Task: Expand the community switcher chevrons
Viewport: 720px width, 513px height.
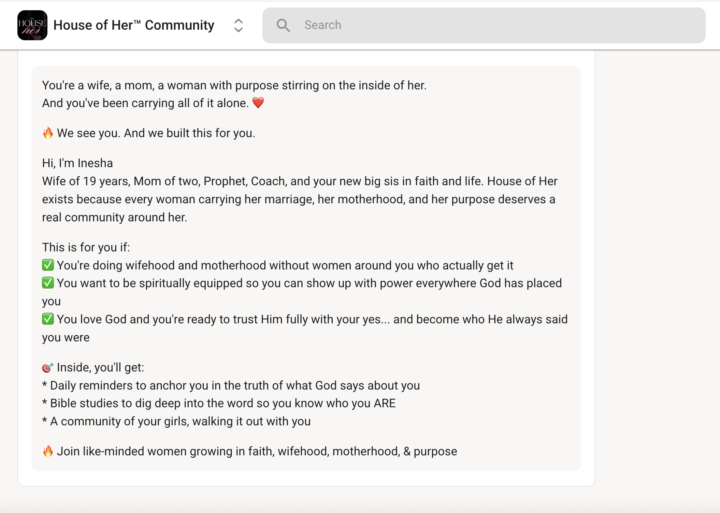Action: click(x=238, y=25)
